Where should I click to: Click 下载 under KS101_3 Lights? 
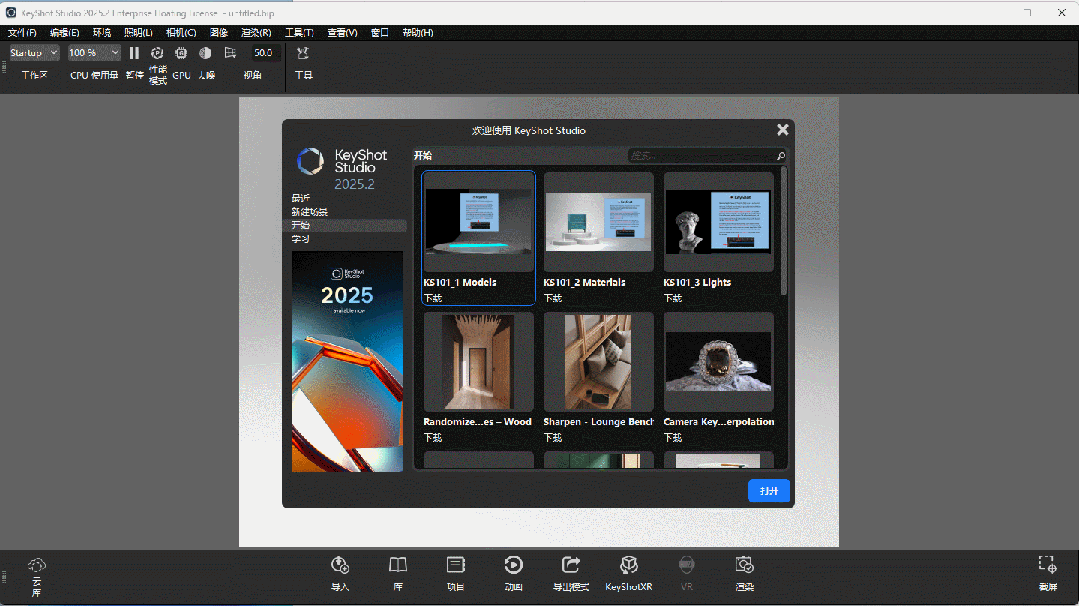tap(673, 298)
